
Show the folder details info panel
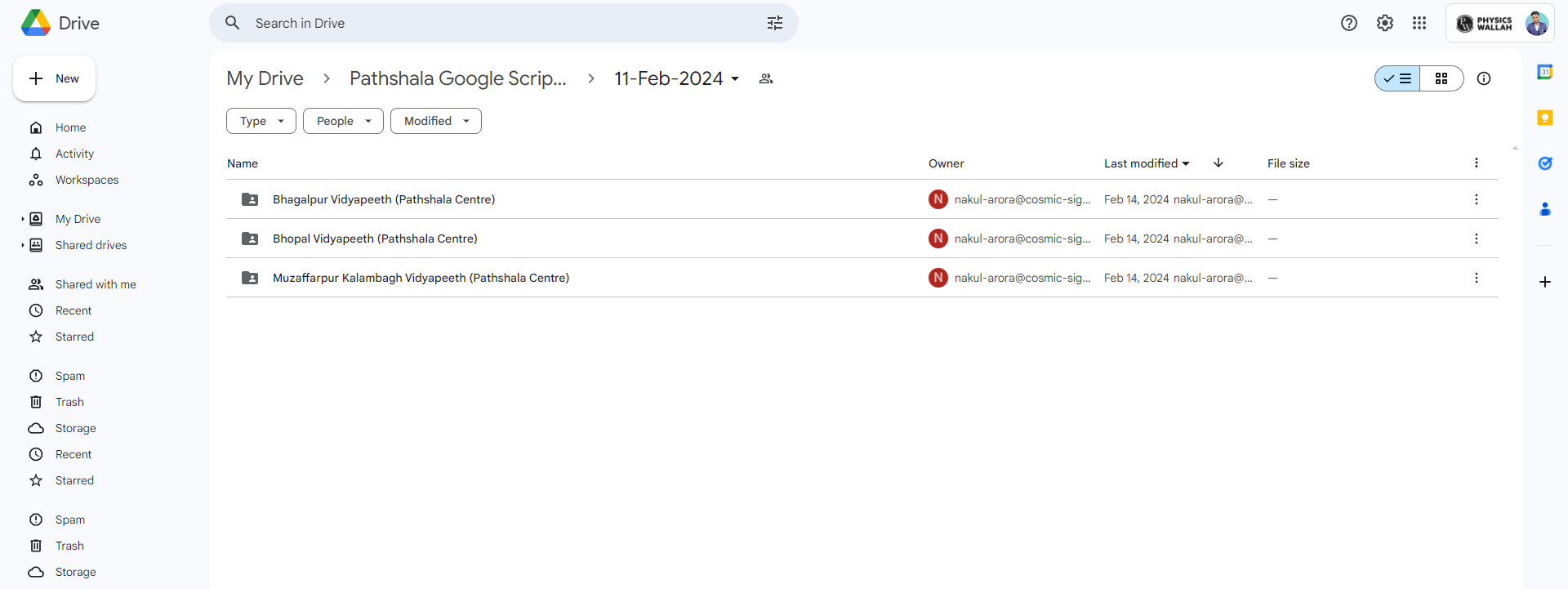tap(1483, 78)
